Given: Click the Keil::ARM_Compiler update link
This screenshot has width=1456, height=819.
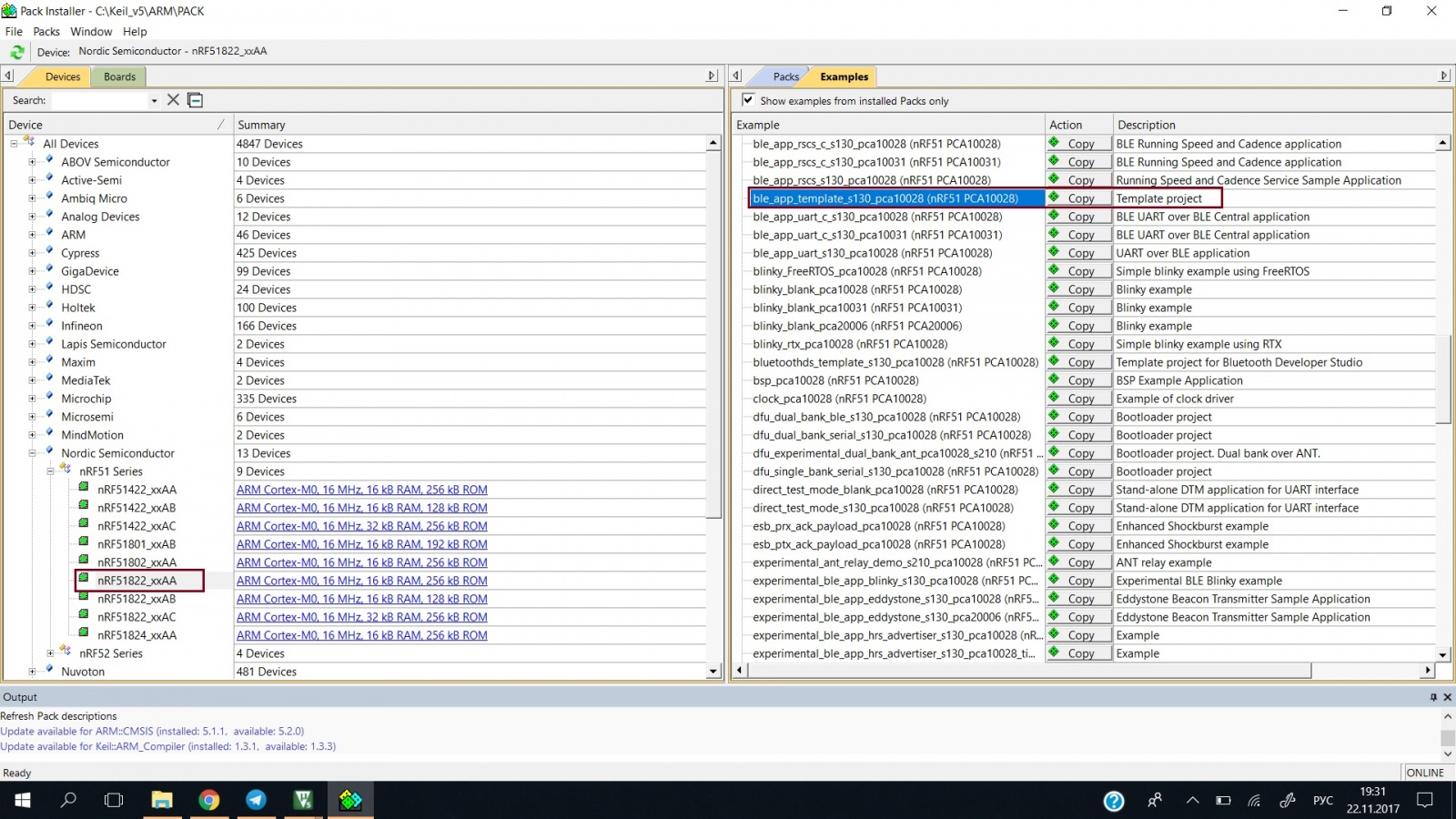Looking at the screenshot, I should pyautogui.click(x=168, y=746).
